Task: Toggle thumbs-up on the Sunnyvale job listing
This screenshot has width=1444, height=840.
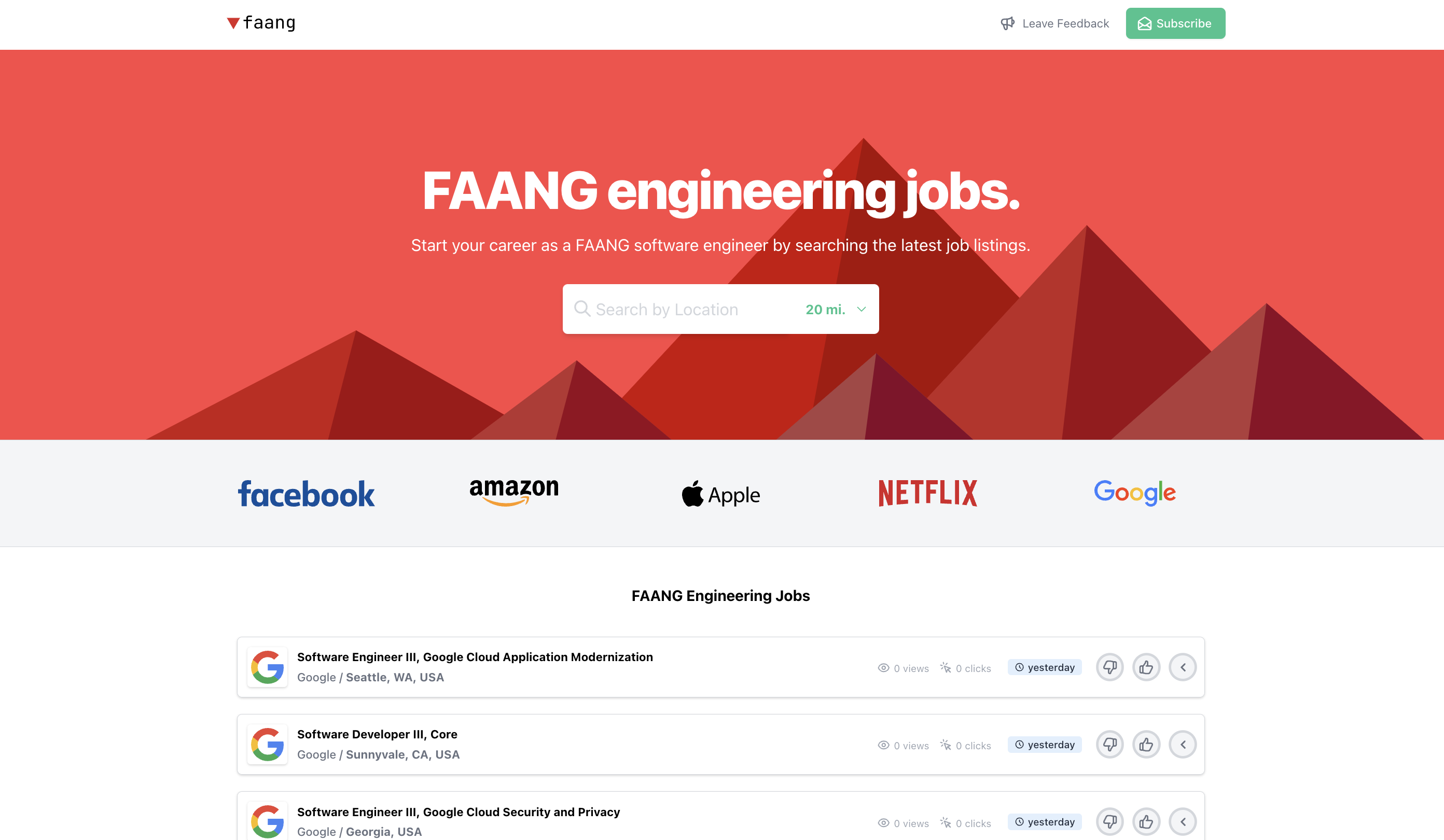Action: point(1146,744)
